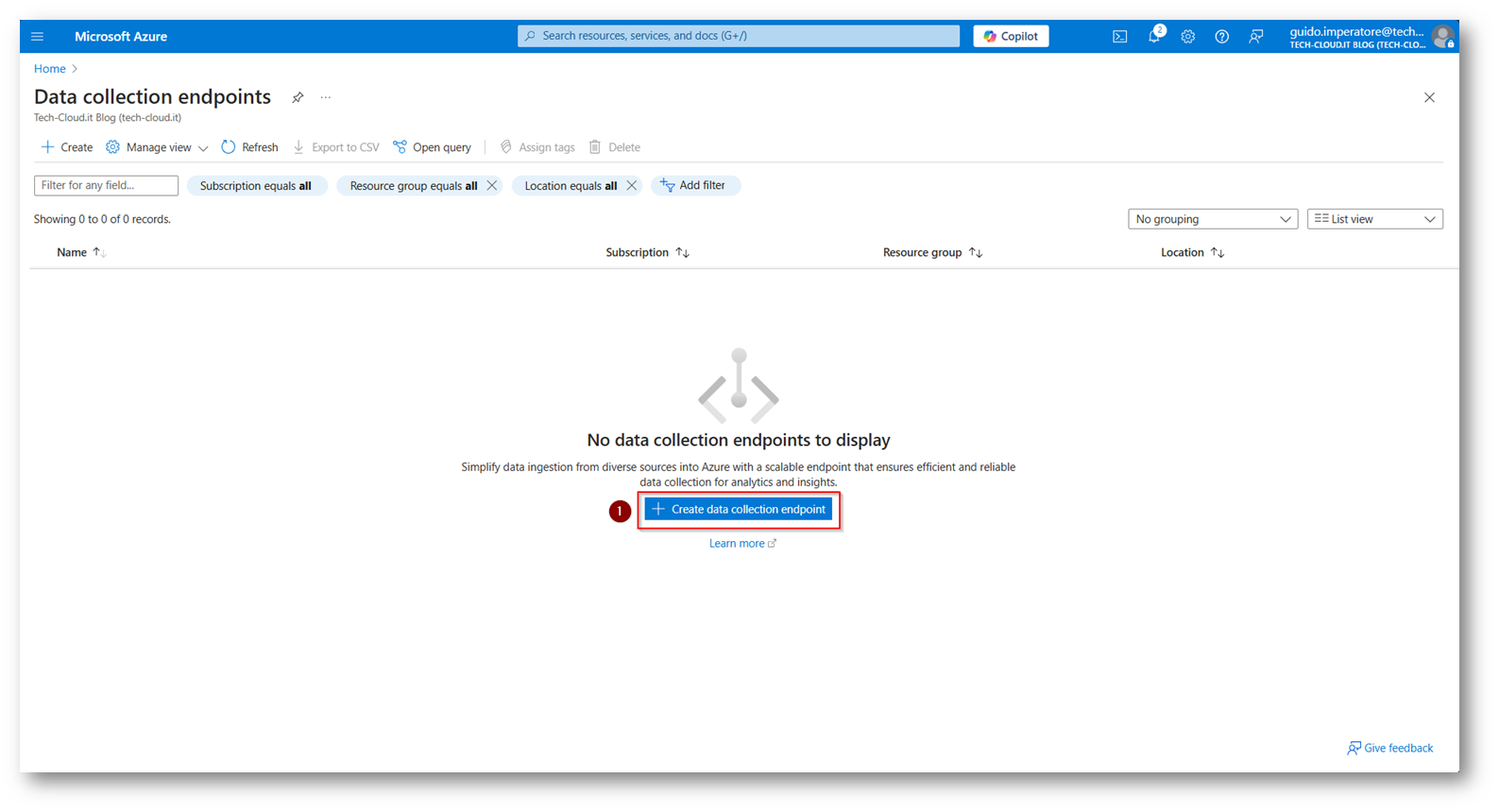
Task: Focus the Filter for any field box
Action: coord(106,185)
